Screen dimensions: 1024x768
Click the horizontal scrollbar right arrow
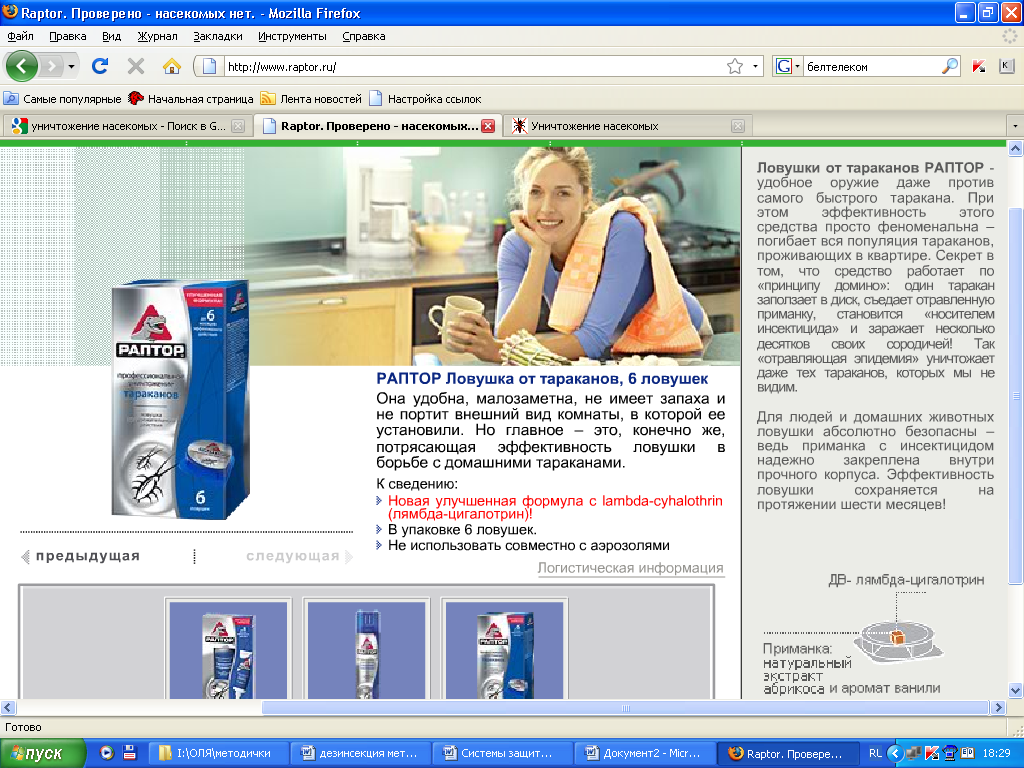998,707
